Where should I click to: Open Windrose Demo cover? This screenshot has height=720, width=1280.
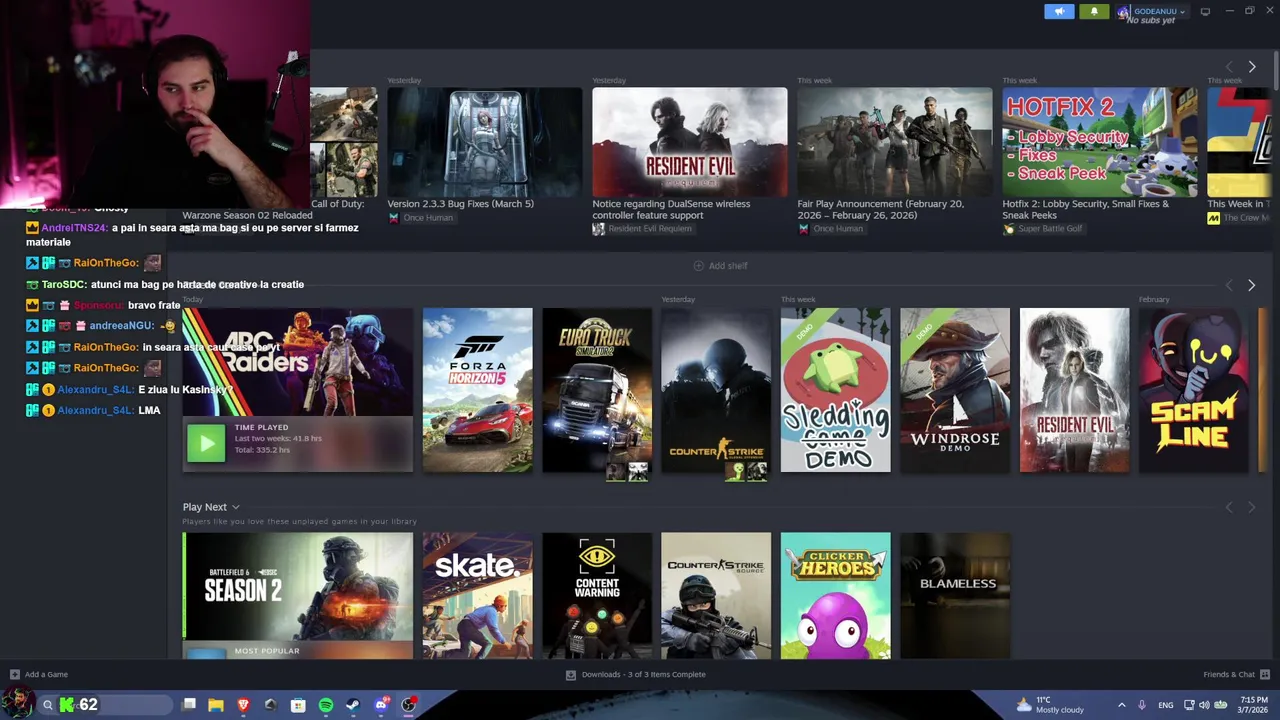coord(955,390)
